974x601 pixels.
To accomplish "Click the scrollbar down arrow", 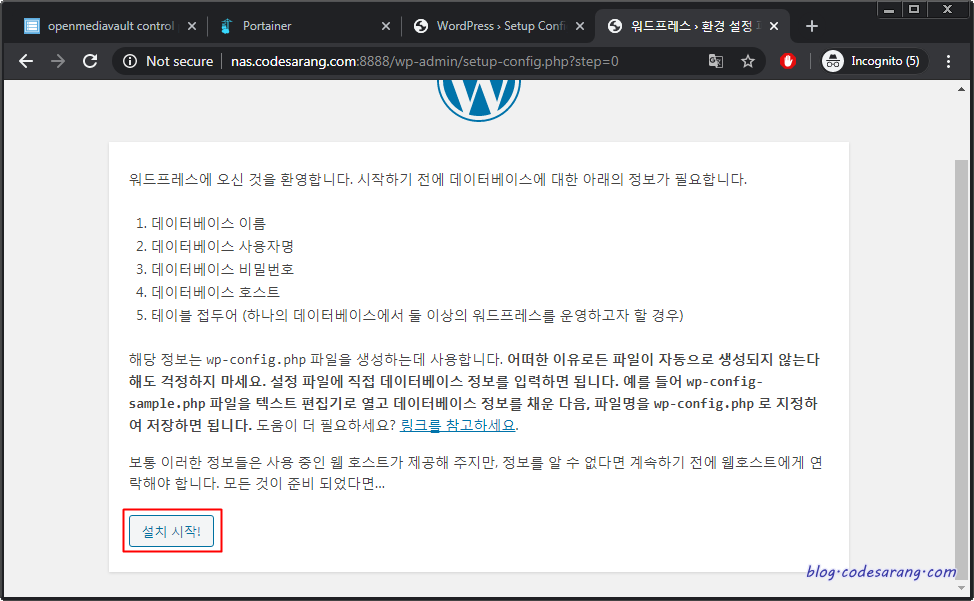I will [x=961, y=588].
